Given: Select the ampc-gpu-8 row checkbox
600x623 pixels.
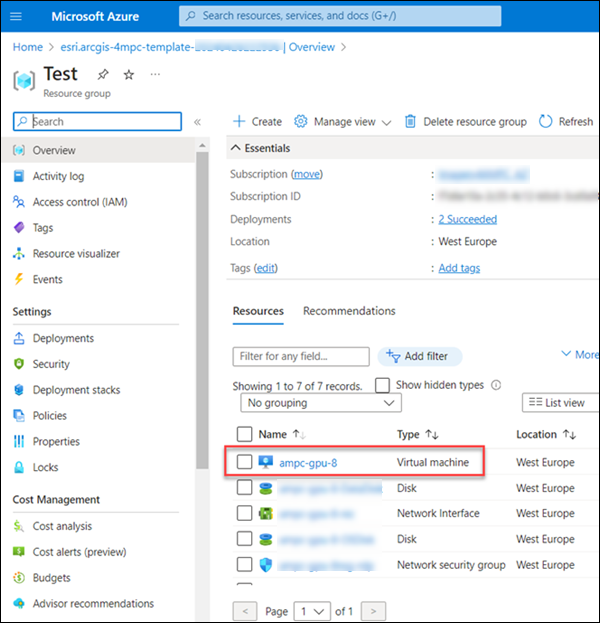Looking at the screenshot, I should coord(244,462).
